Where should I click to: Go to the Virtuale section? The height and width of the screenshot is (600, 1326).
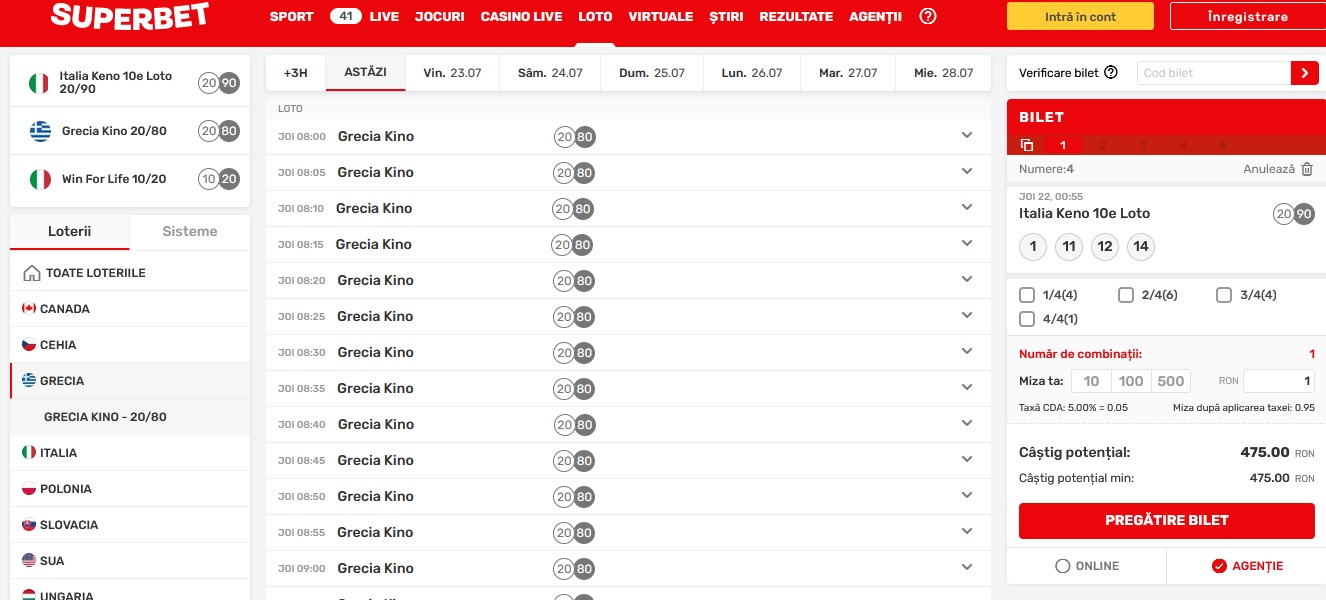pyautogui.click(x=660, y=17)
